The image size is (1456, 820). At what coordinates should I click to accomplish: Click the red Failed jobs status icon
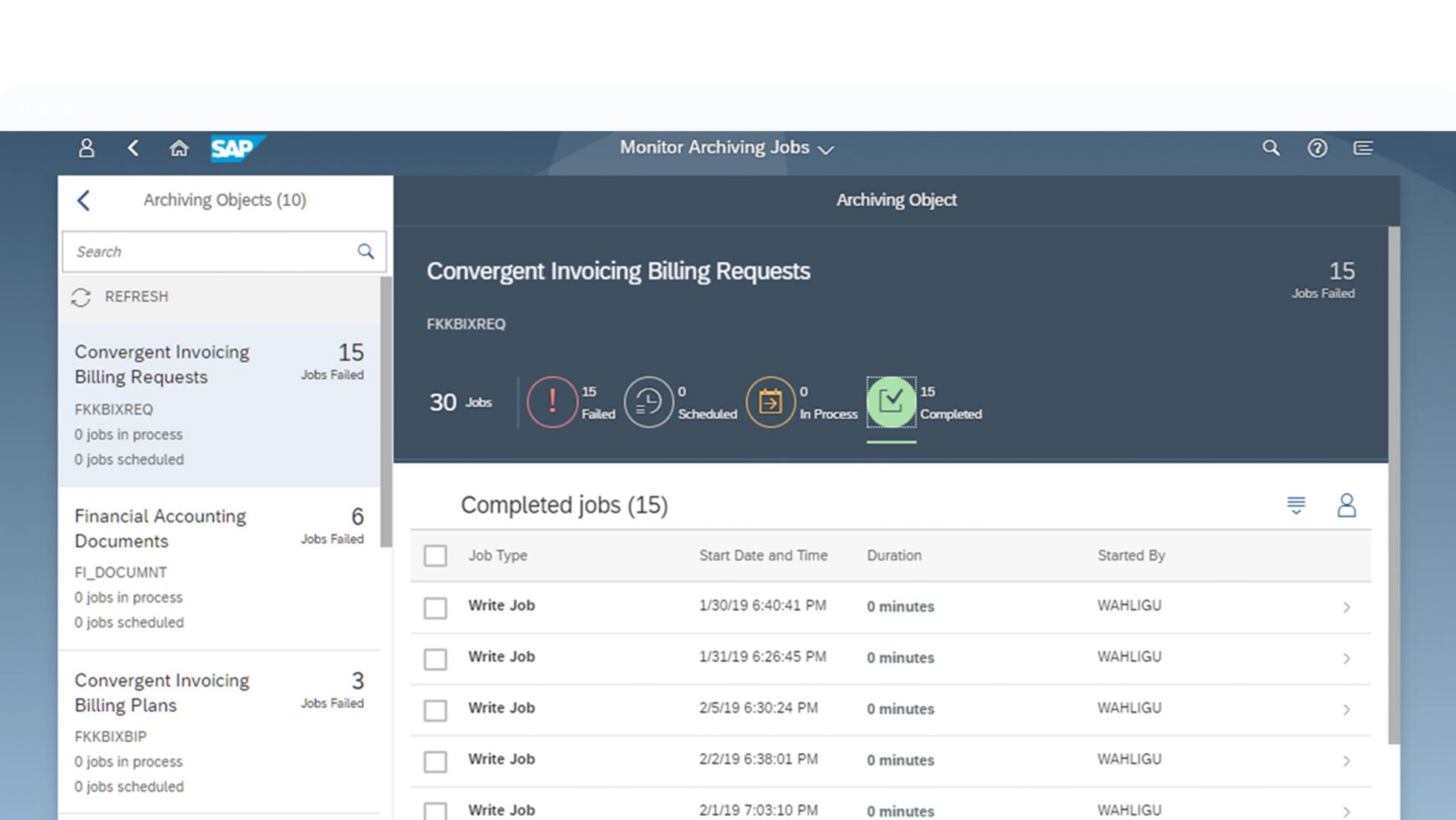coord(551,402)
